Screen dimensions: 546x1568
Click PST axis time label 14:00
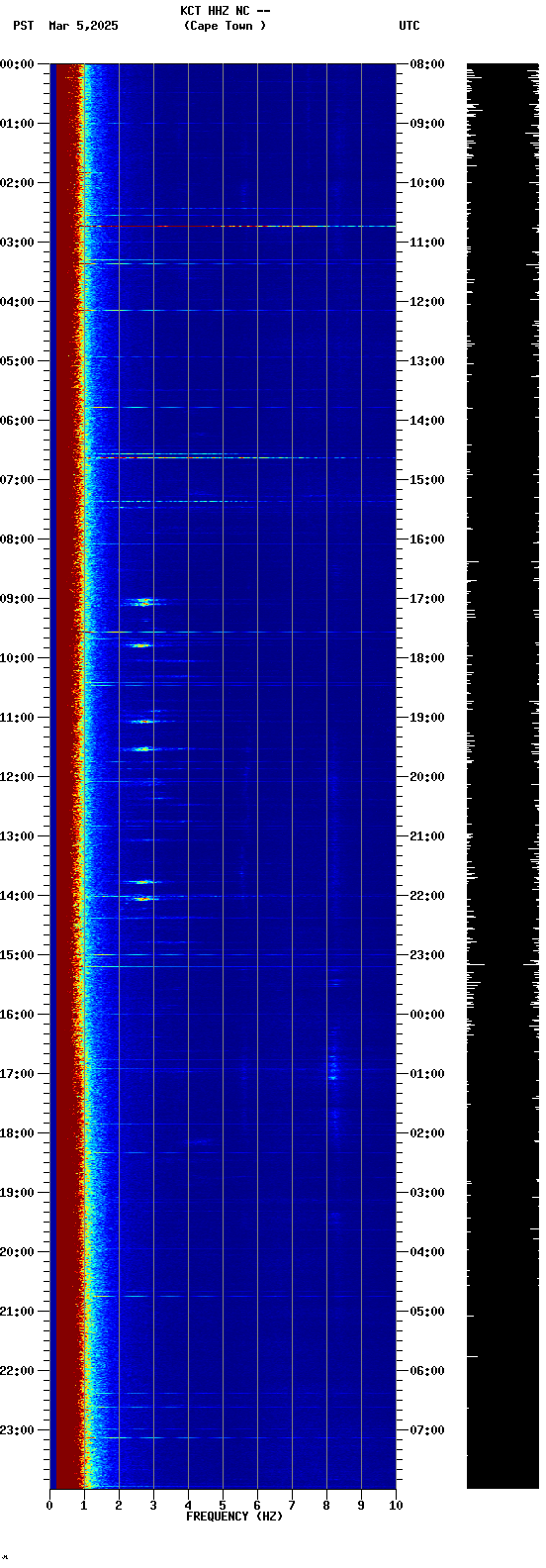point(18,896)
